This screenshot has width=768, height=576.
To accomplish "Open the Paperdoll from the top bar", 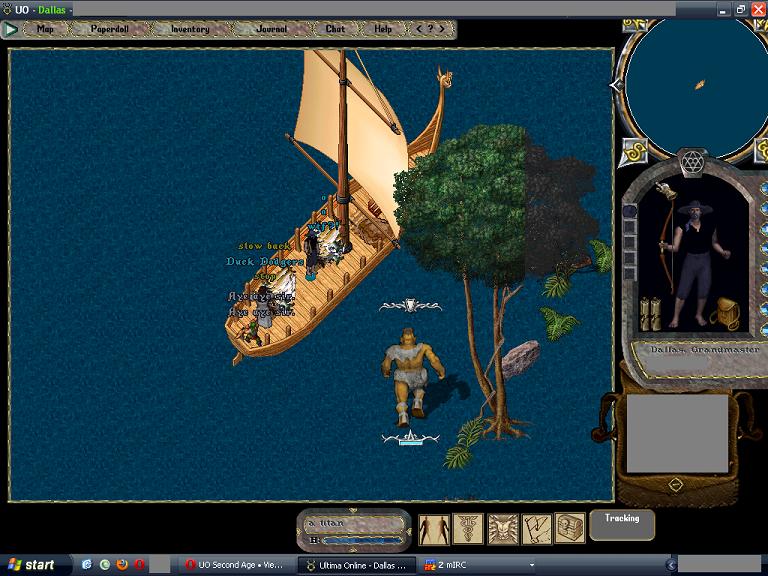I will point(110,29).
